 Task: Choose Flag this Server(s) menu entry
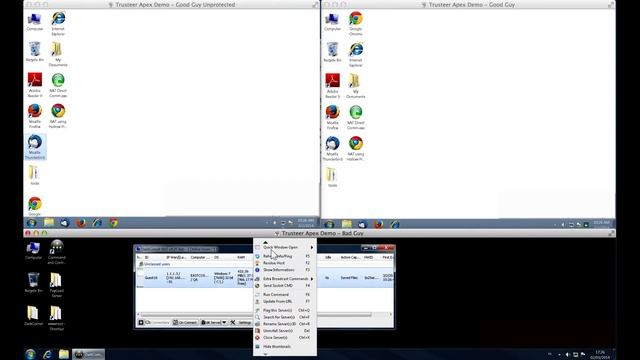[284, 311]
